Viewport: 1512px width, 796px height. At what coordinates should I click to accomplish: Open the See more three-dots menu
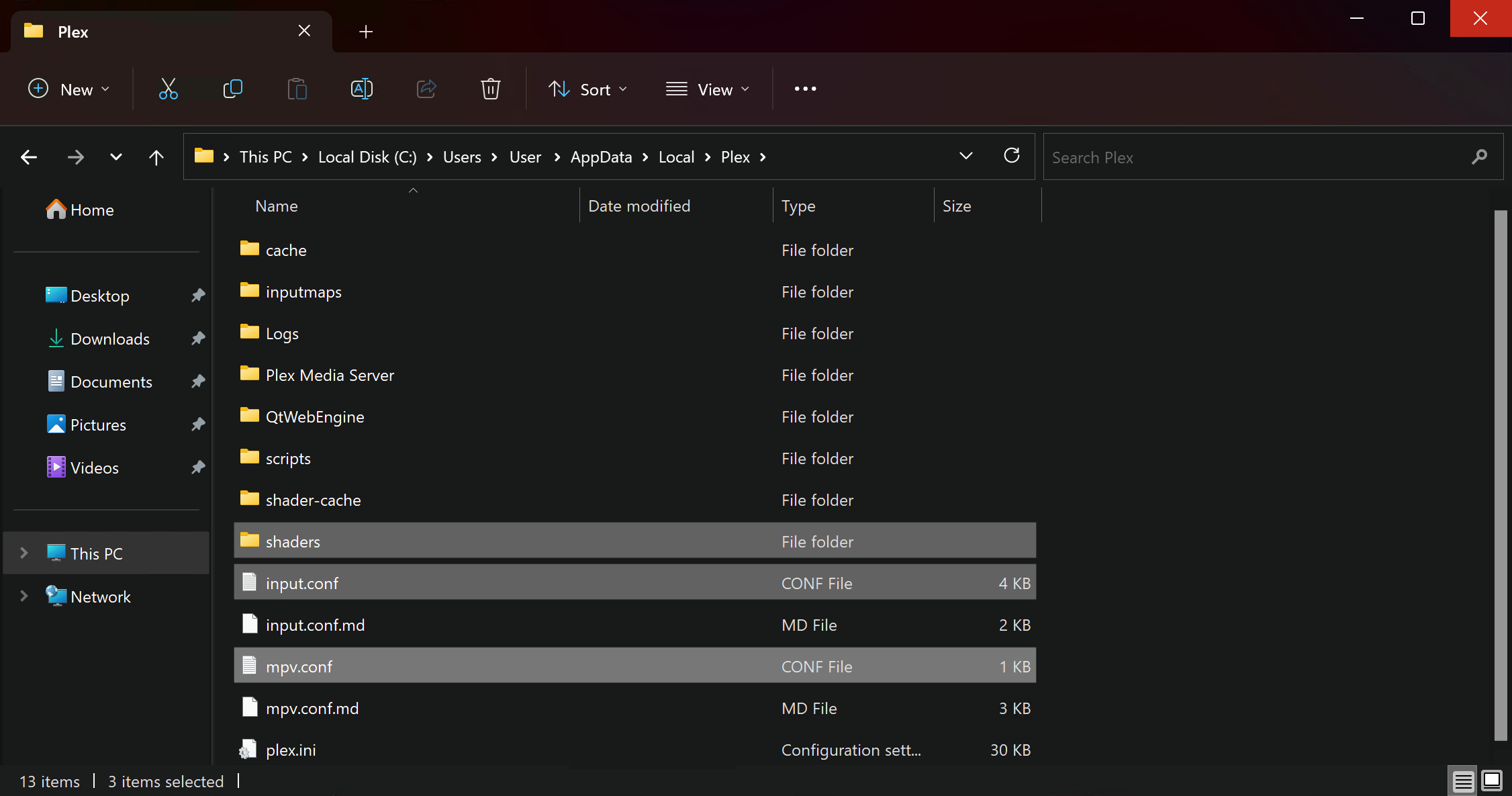pyautogui.click(x=805, y=89)
